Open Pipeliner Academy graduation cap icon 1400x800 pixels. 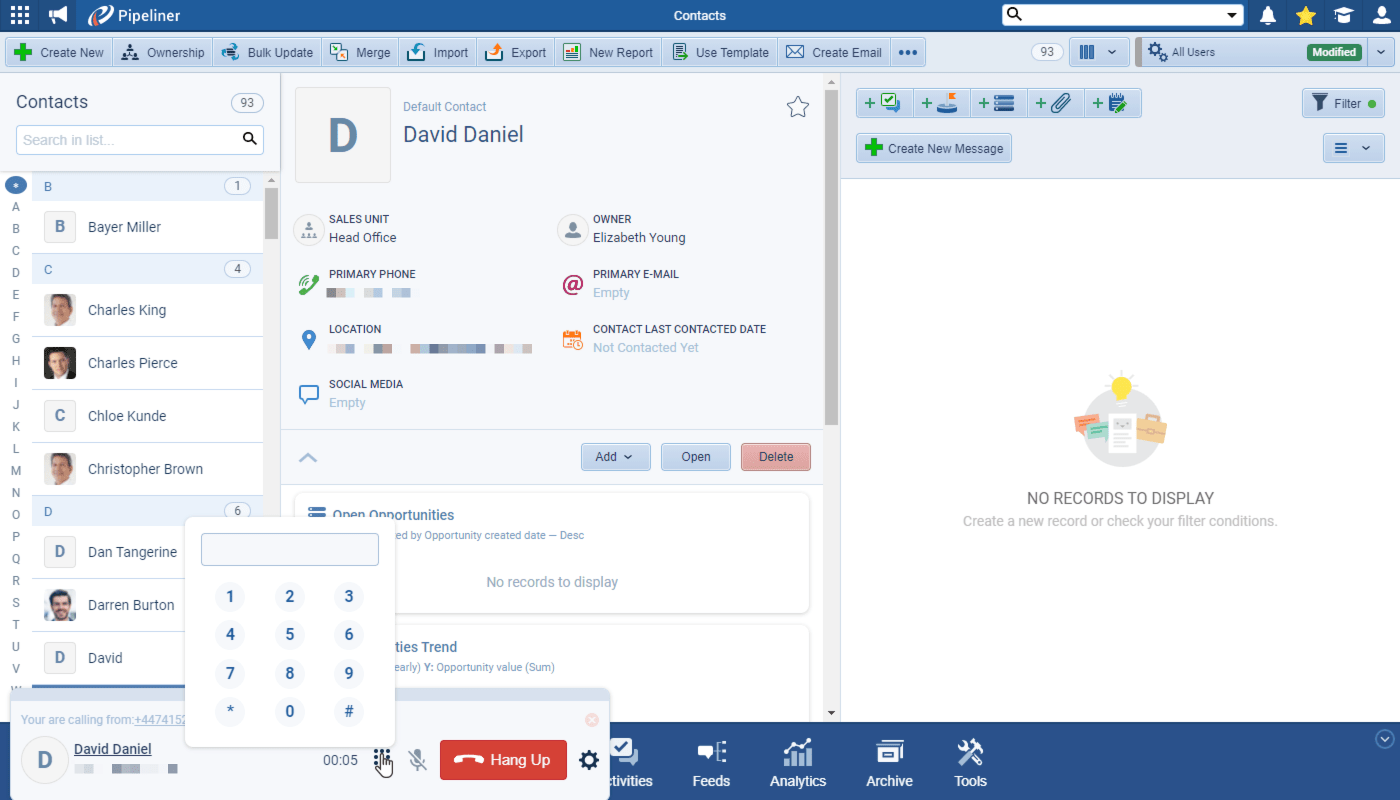[1343, 15]
